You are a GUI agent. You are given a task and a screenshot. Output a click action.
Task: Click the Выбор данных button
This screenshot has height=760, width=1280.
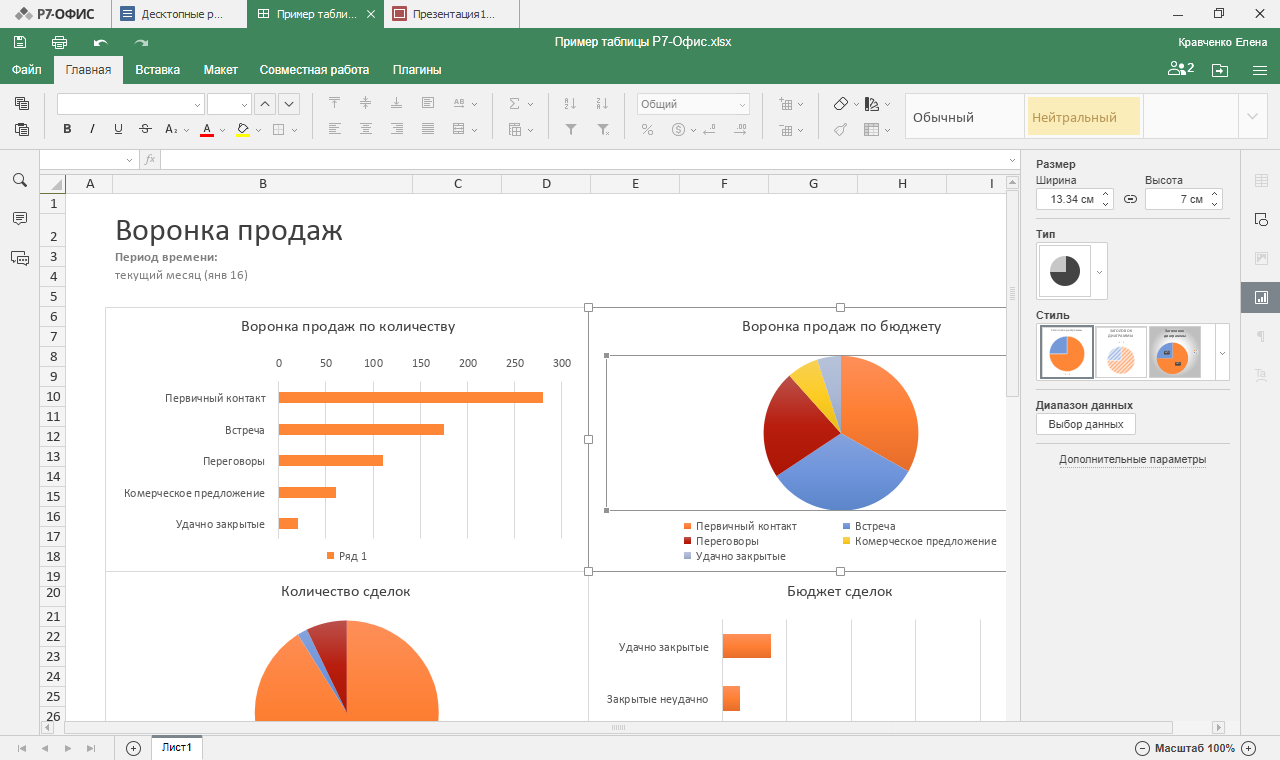click(x=1085, y=424)
